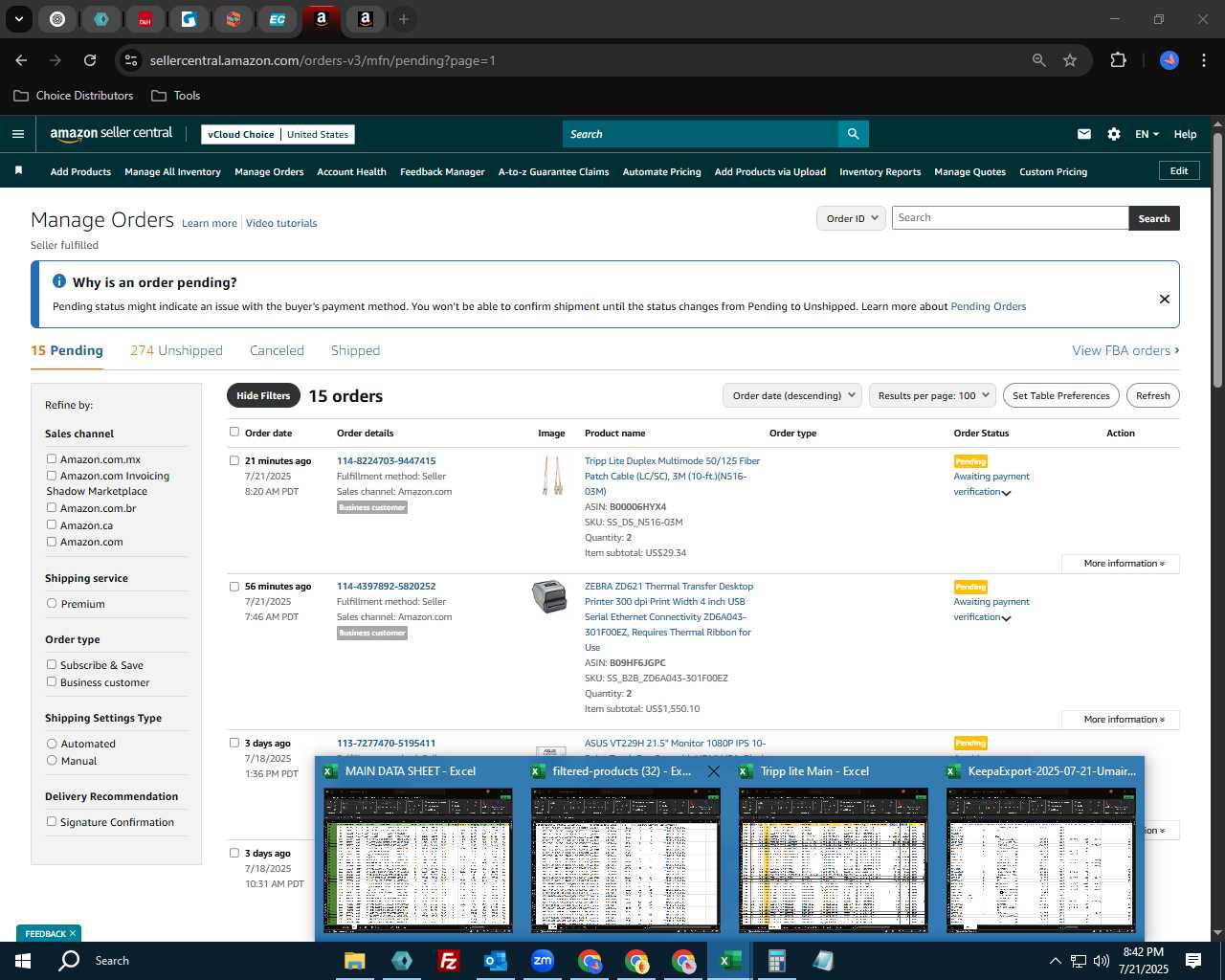This screenshot has height=980, width=1225.
Task: Check the Business customer order type
Action: 52,681
